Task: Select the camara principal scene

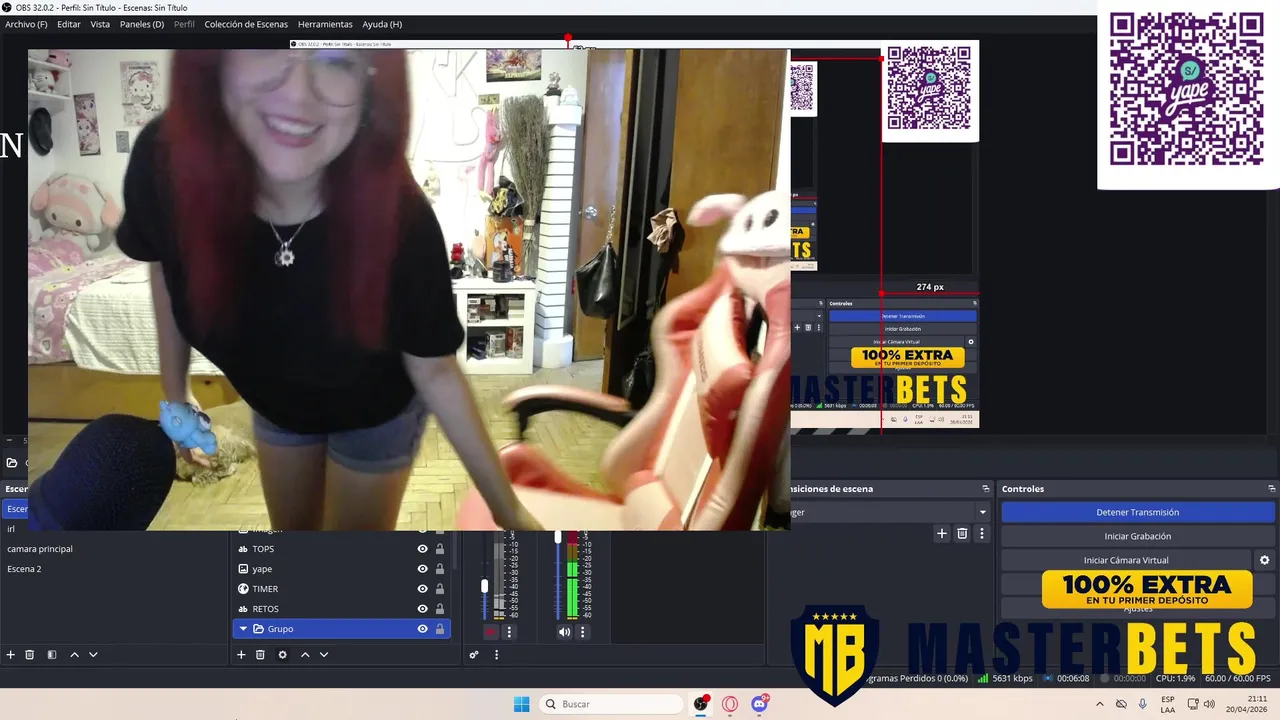Action: click(x=115, y=549)
